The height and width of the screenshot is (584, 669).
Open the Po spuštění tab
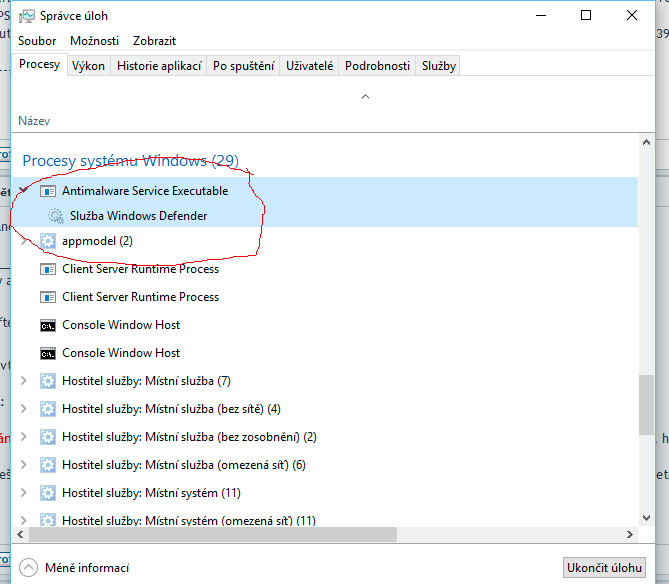tap(243, 66)
